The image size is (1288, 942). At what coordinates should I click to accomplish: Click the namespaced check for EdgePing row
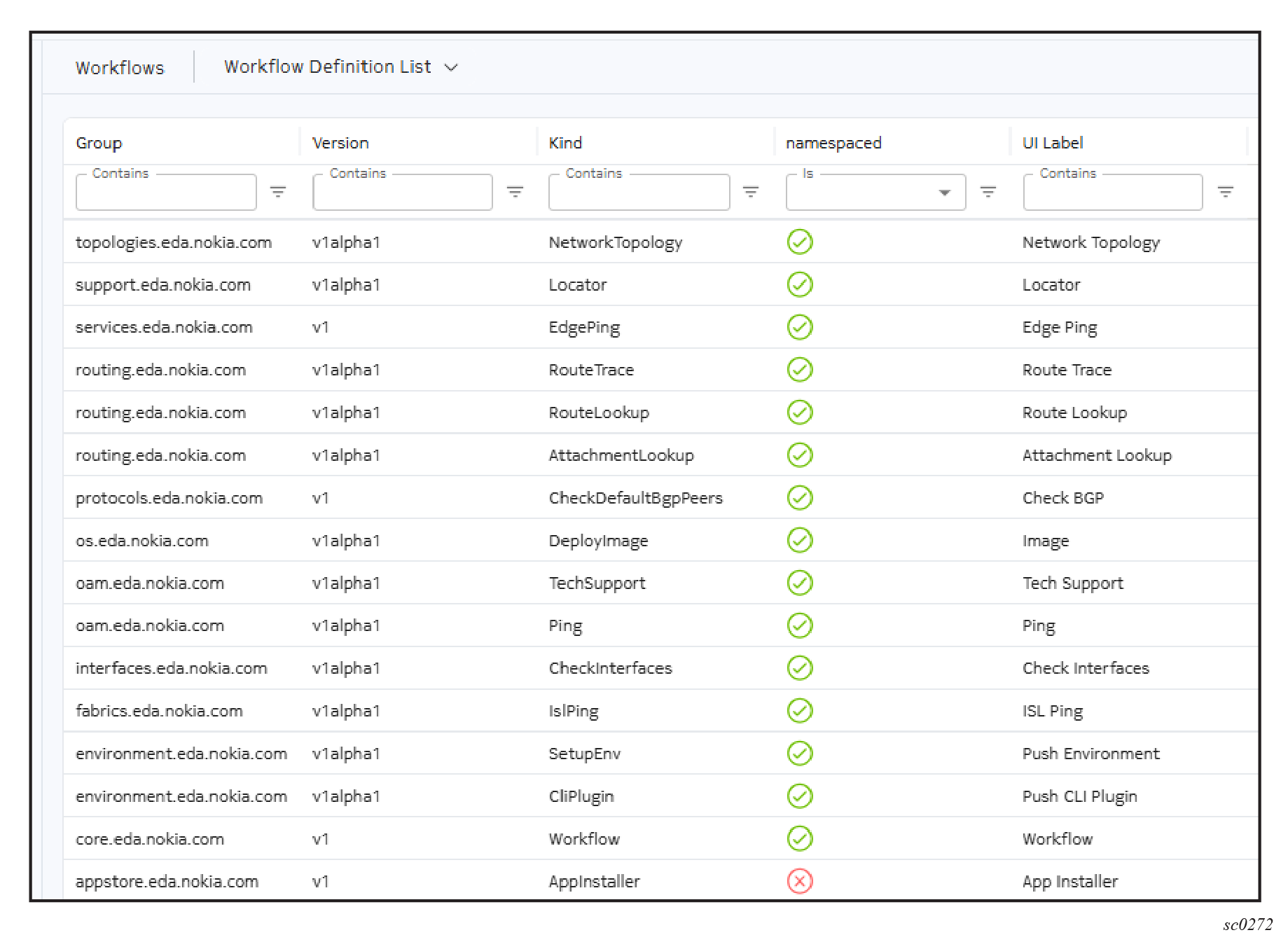[800, 327]
